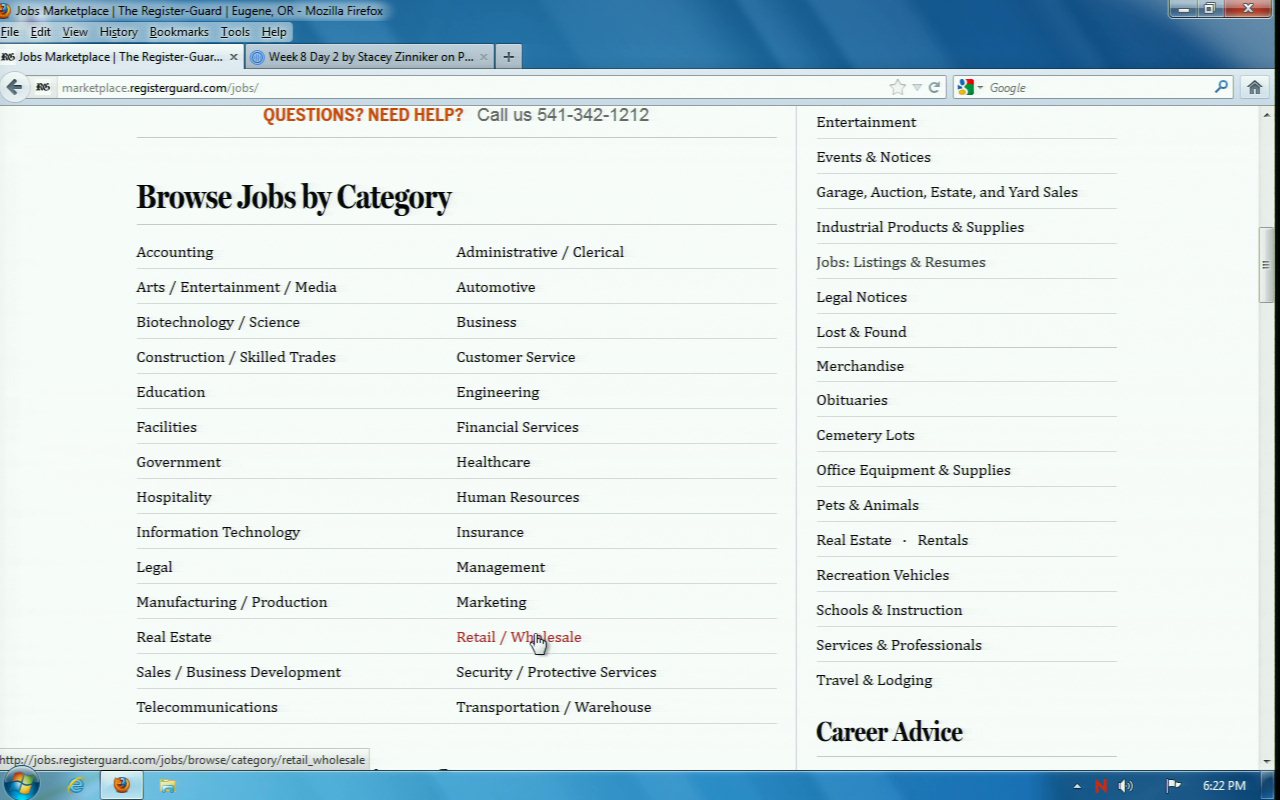1280x800 pixels.
Task: Show hidden system tray icons
Action: [1077, 786]
